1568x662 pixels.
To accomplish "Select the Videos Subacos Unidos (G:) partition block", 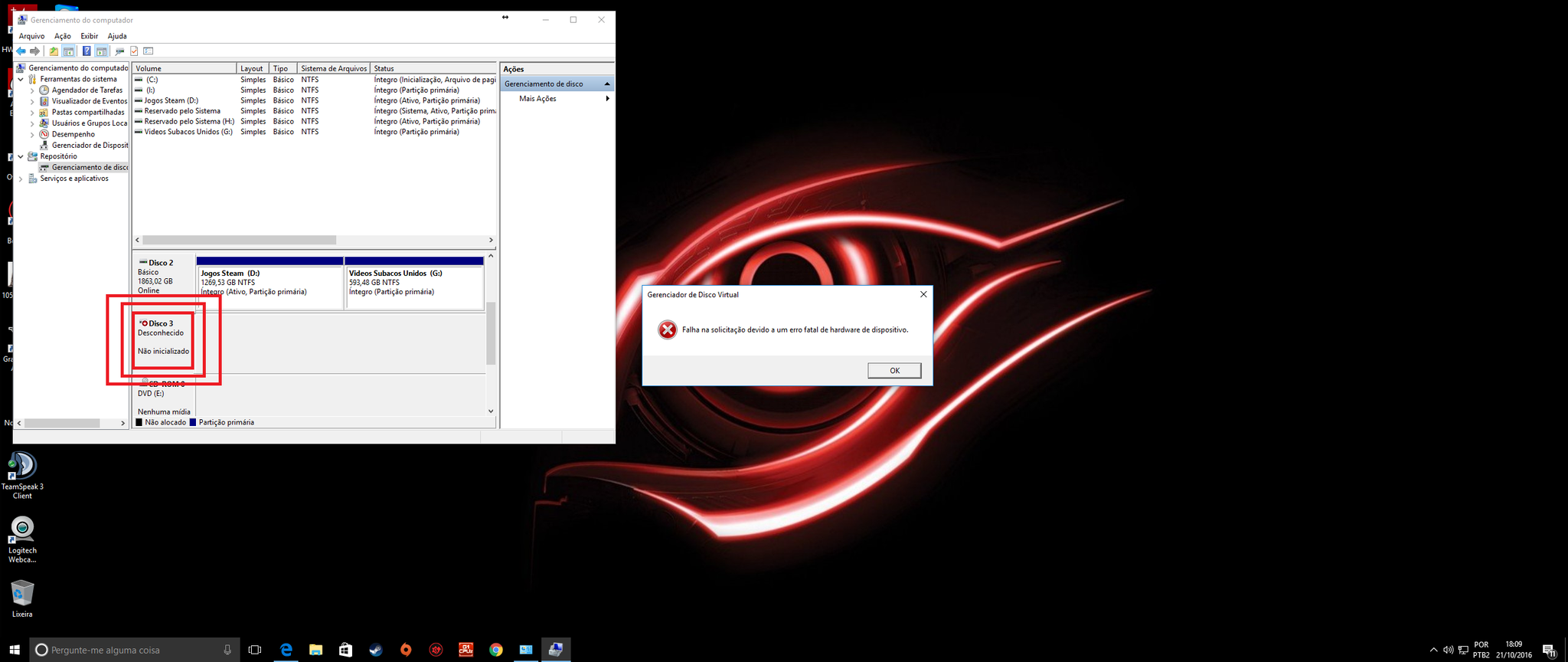I will click(414, 283).
